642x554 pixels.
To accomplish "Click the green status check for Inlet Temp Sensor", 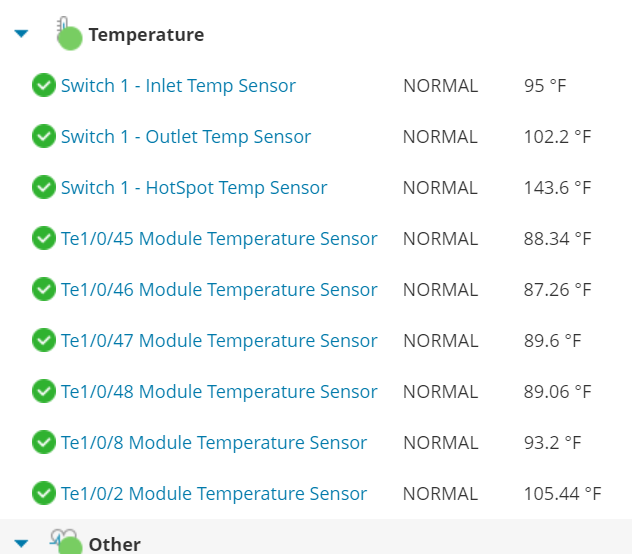I will (44, 85).
